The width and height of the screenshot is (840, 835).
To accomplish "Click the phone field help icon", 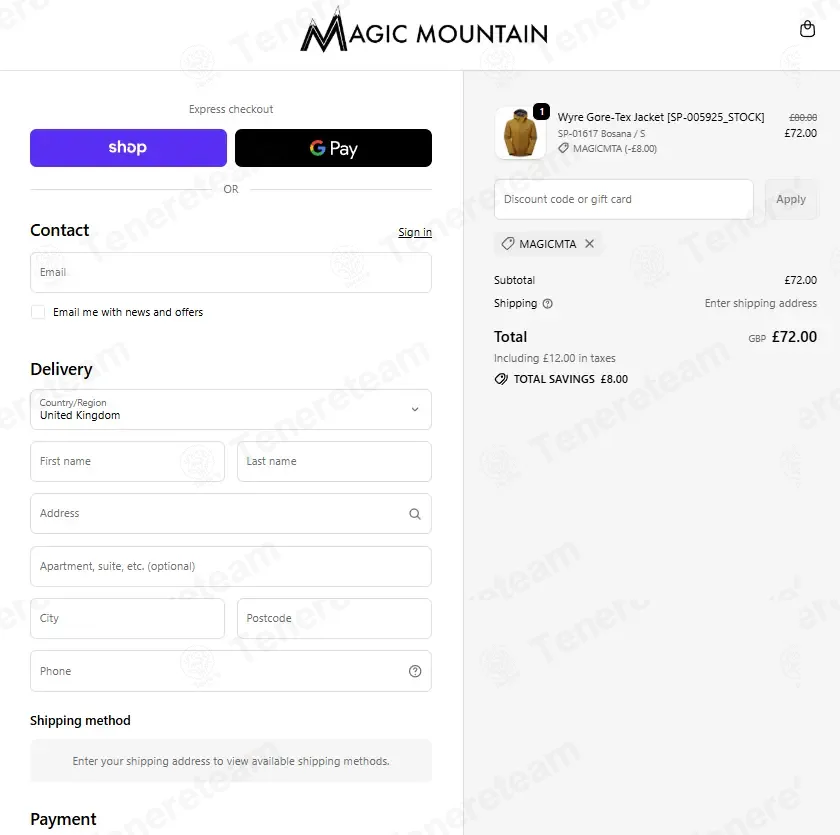I will pyautogui.click(x=415, y=671).
